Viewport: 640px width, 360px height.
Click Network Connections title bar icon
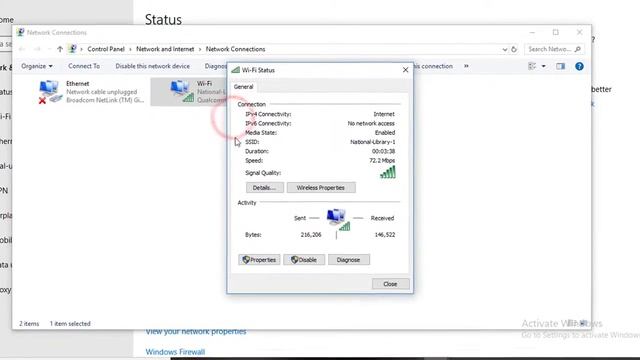point(20,32)
